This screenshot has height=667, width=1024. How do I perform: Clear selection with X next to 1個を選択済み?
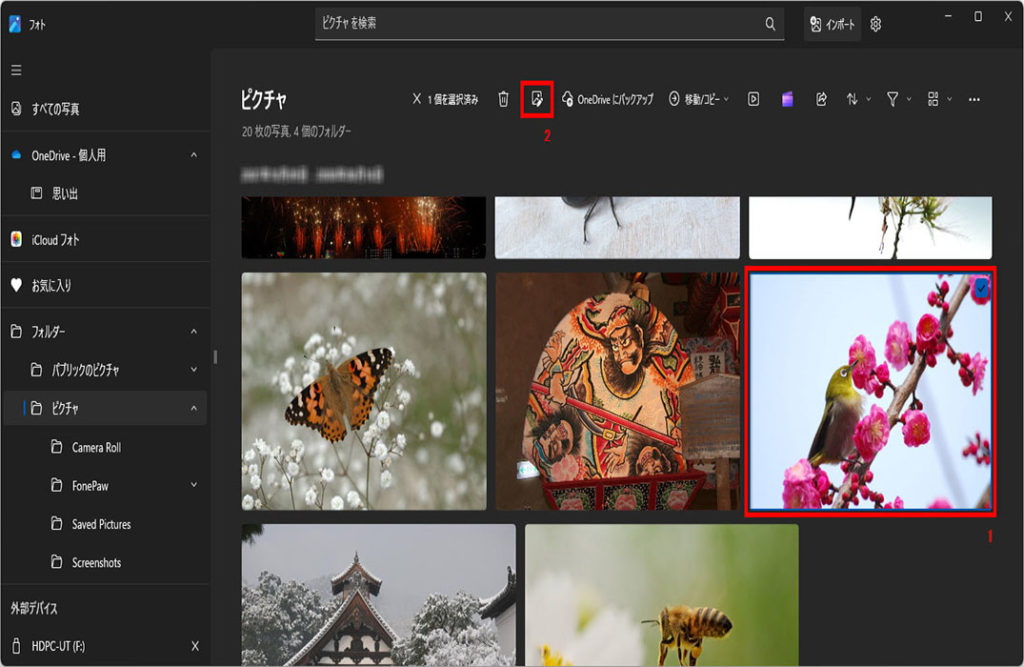click(x=417, y=99)
